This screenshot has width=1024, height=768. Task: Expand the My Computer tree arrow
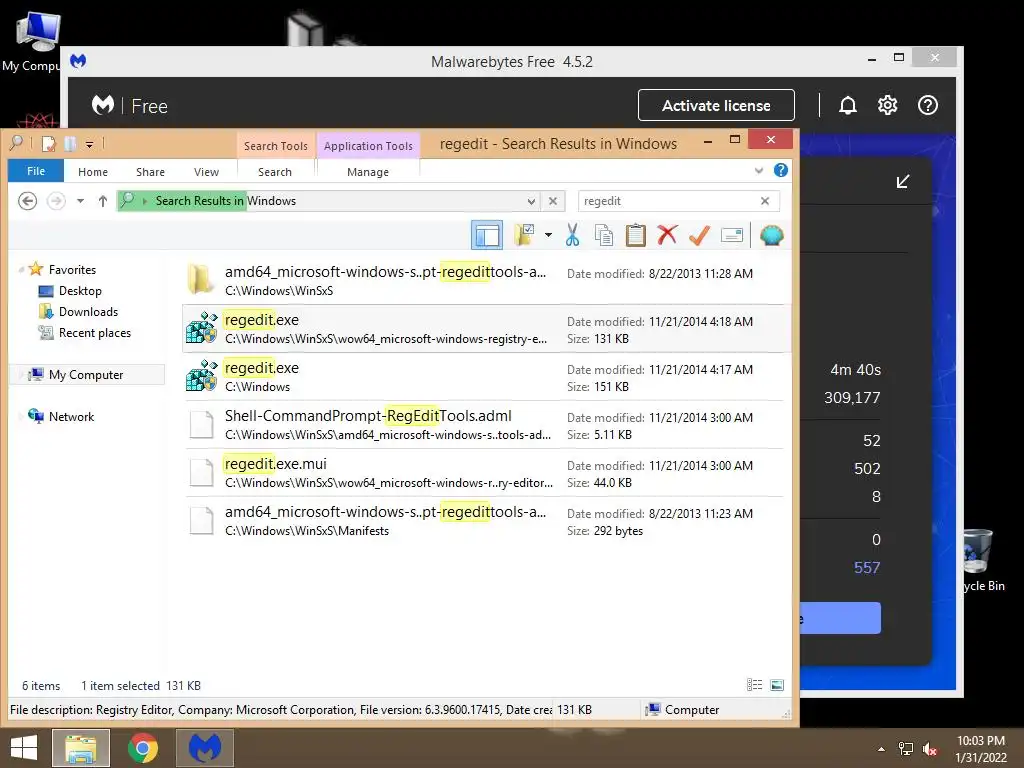coord(21,375)
